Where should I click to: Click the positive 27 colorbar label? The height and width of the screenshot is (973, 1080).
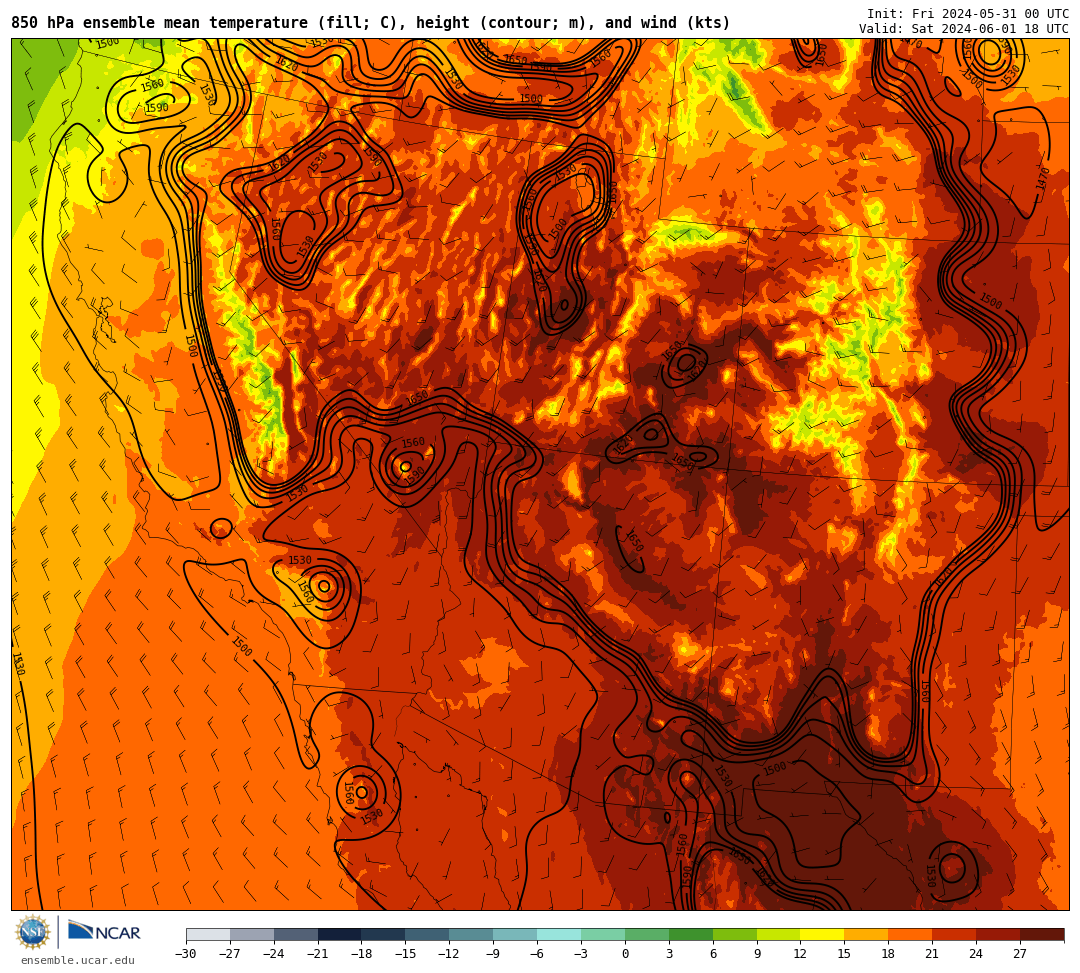(x=1020, y=954)
